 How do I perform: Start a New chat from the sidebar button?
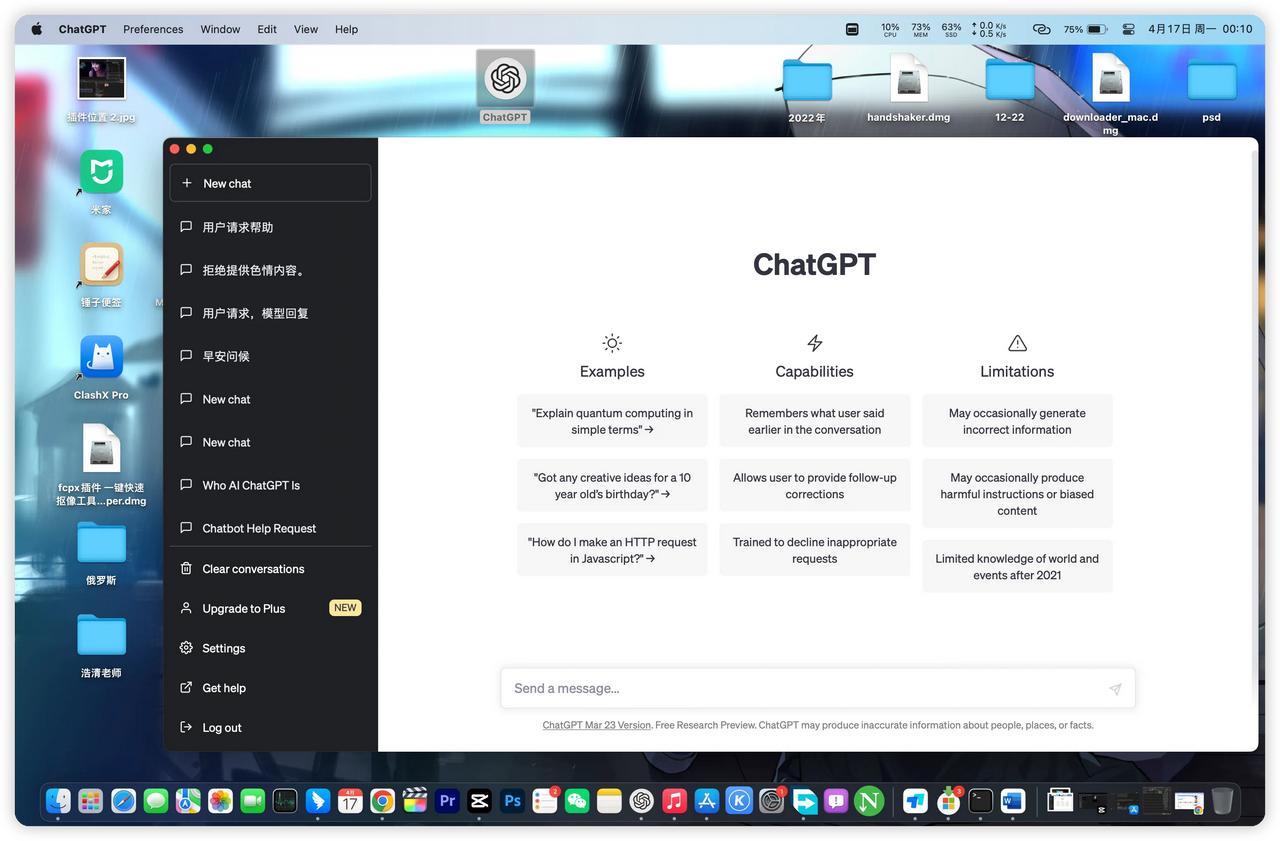coord(270,183)
